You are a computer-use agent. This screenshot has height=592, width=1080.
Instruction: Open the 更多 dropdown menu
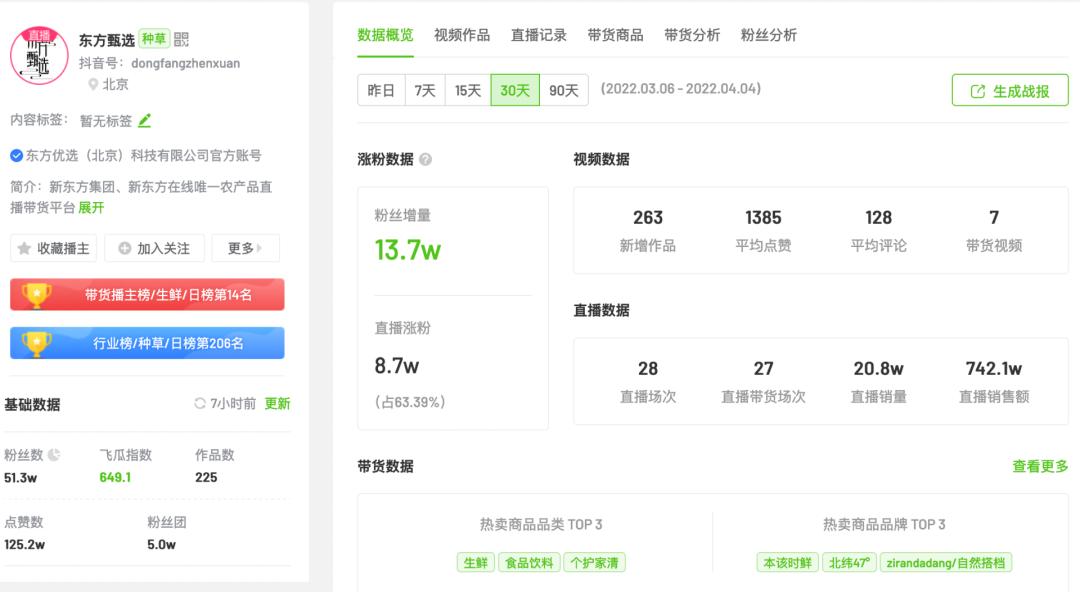click(245, 248)
